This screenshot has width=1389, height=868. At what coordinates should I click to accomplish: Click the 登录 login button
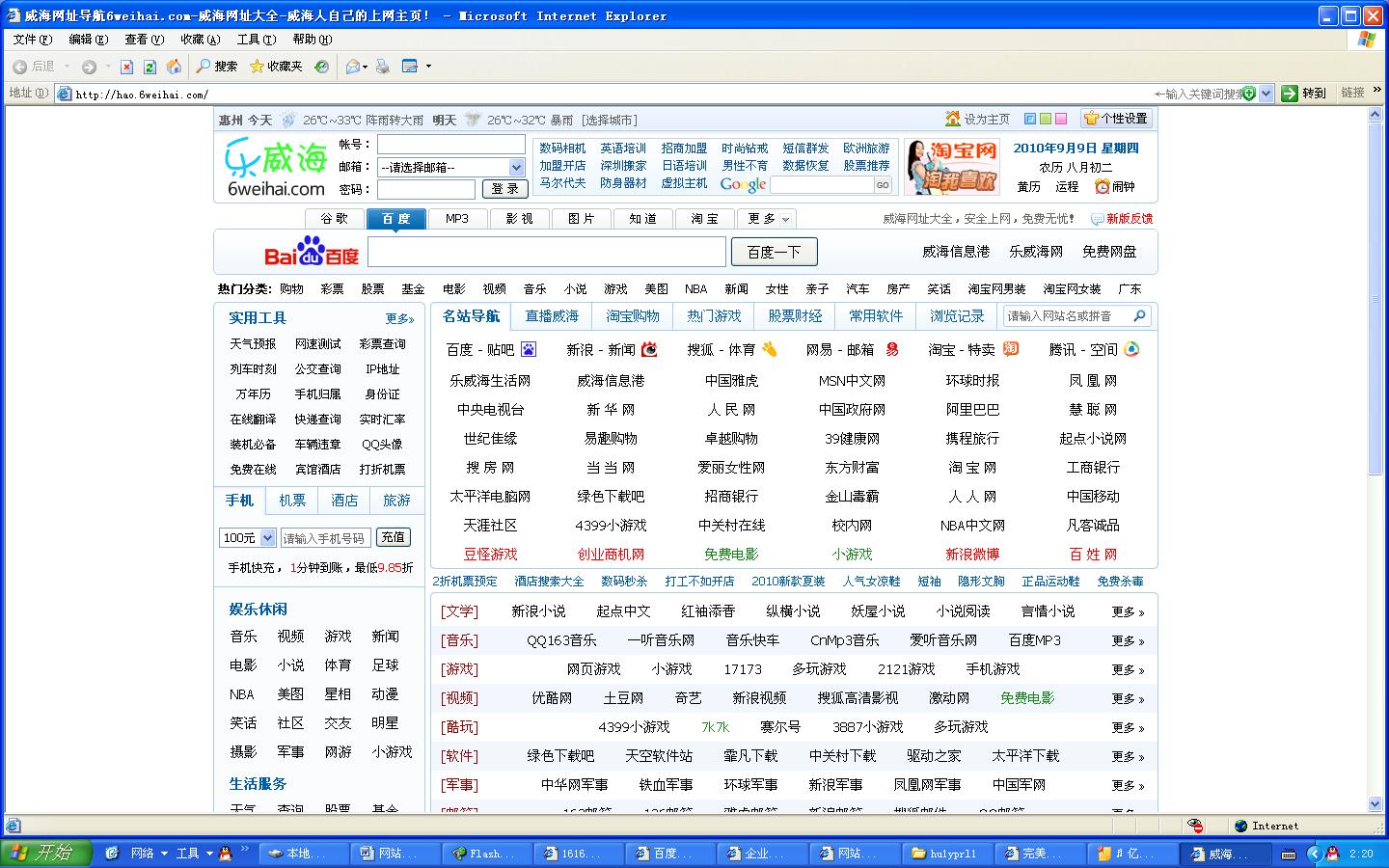[504, 189]
